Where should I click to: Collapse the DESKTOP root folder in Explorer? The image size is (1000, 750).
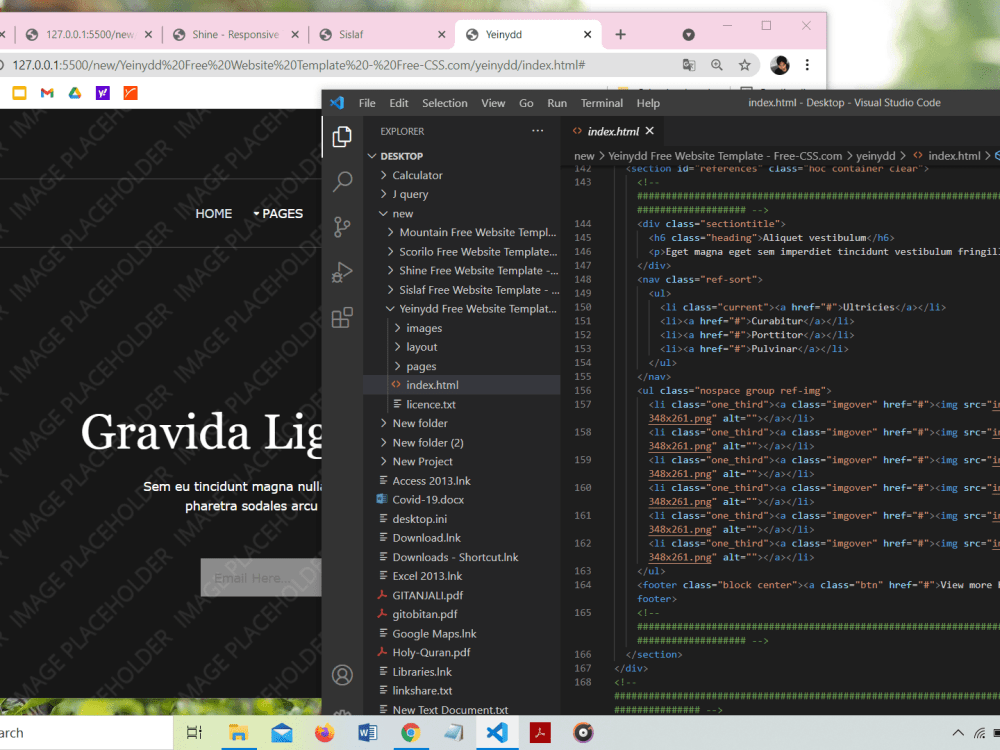pyautogui.click(x=372, y=156)
